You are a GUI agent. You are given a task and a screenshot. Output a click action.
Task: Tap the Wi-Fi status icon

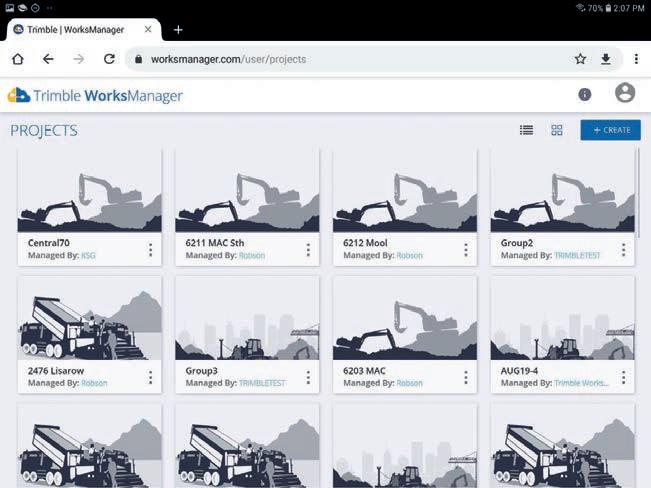point(580,8)
